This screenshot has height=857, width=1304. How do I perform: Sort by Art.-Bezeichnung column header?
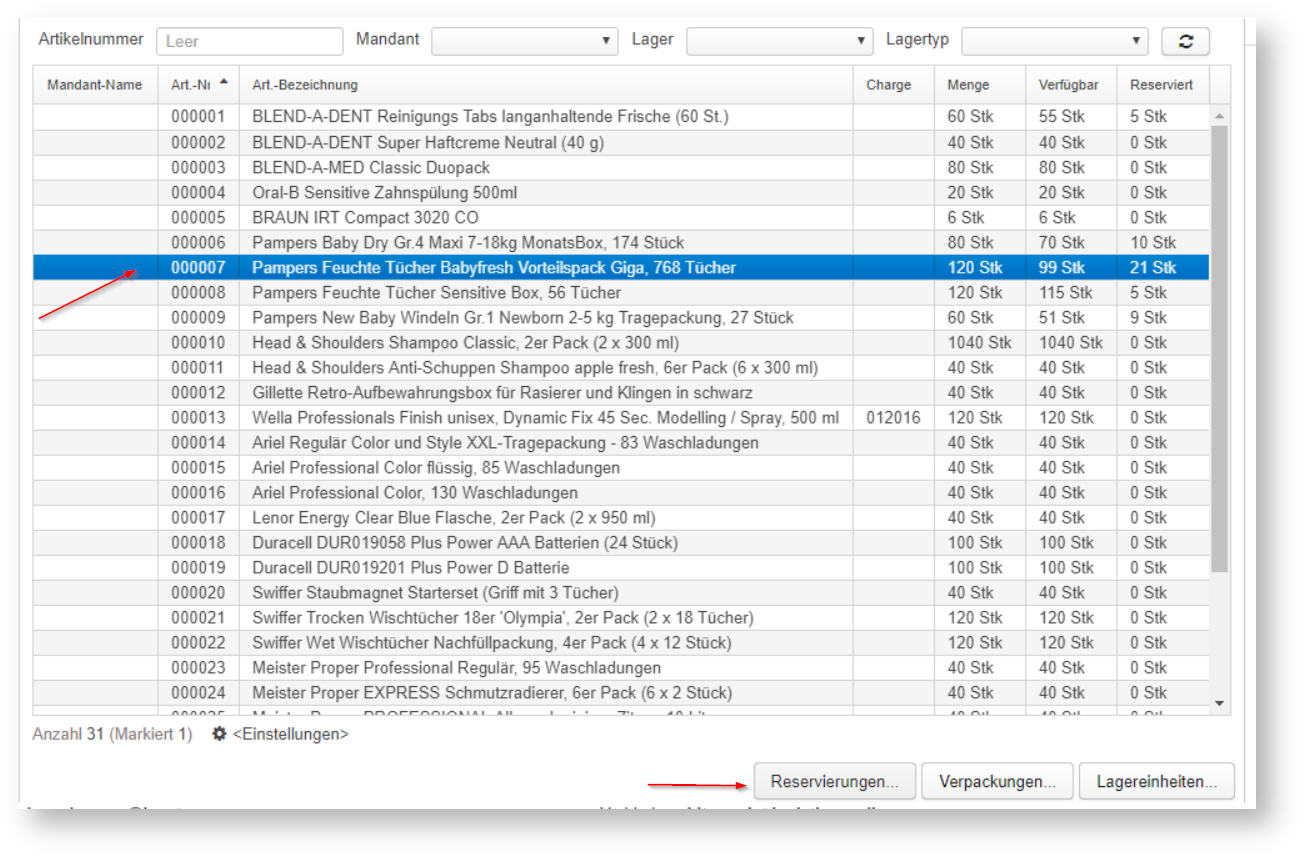point(546,85)
